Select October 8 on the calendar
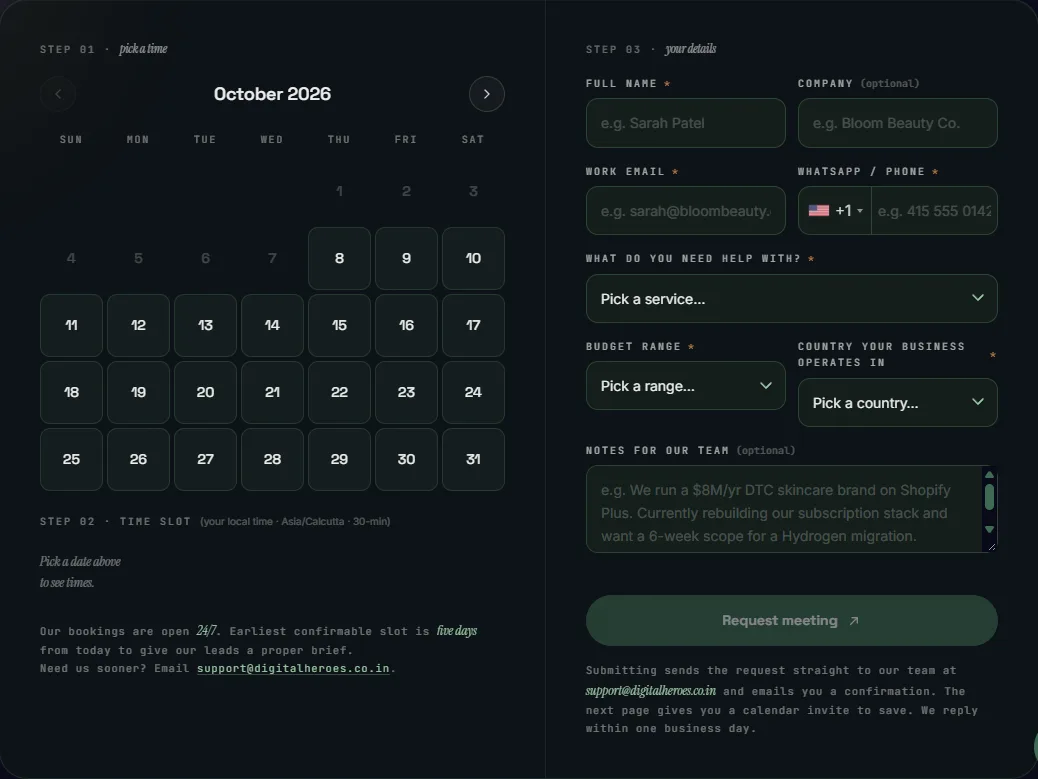 point(339,258)
